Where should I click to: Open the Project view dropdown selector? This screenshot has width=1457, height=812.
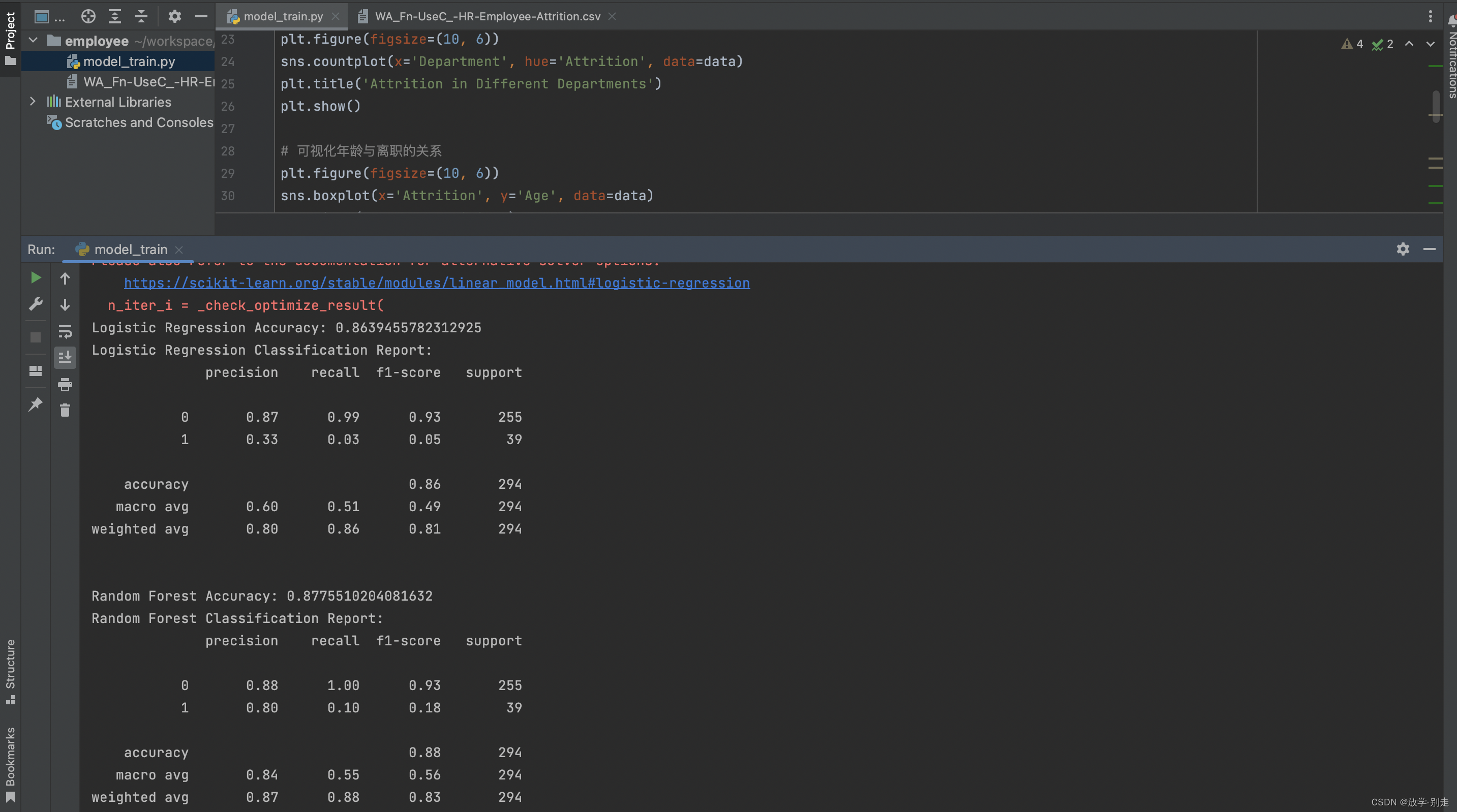[49, 16]
